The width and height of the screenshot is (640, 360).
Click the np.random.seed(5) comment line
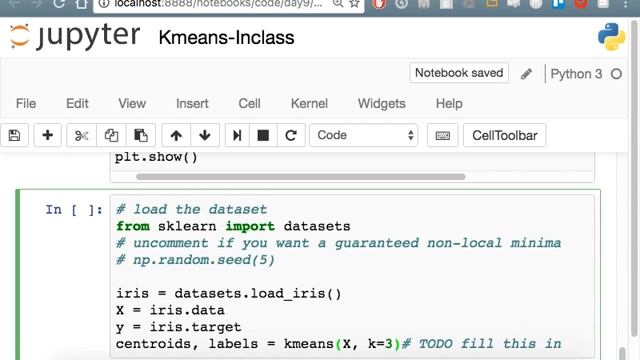[x=196, y=260]
